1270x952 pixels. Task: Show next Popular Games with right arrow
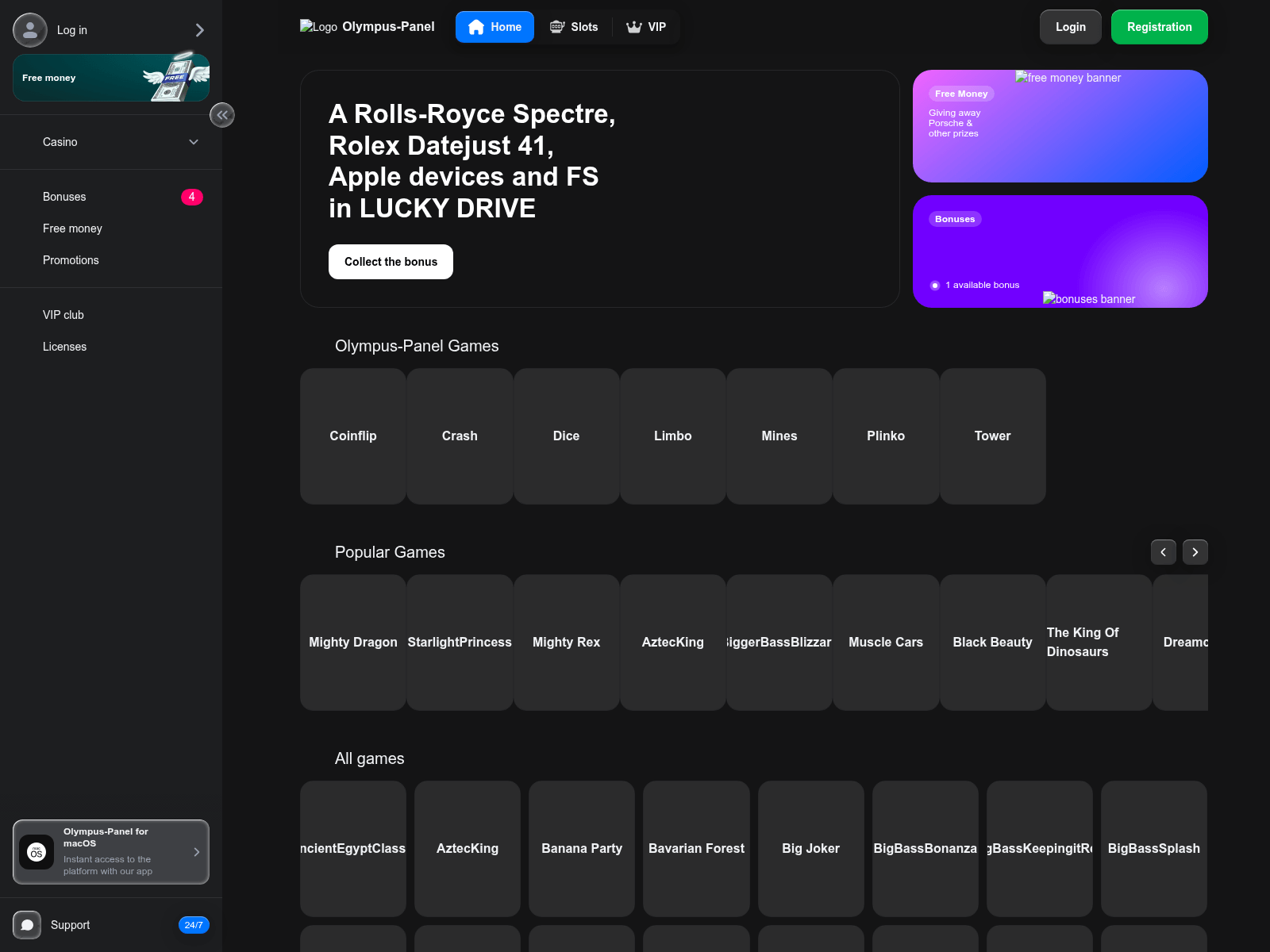coord(1195,552)
